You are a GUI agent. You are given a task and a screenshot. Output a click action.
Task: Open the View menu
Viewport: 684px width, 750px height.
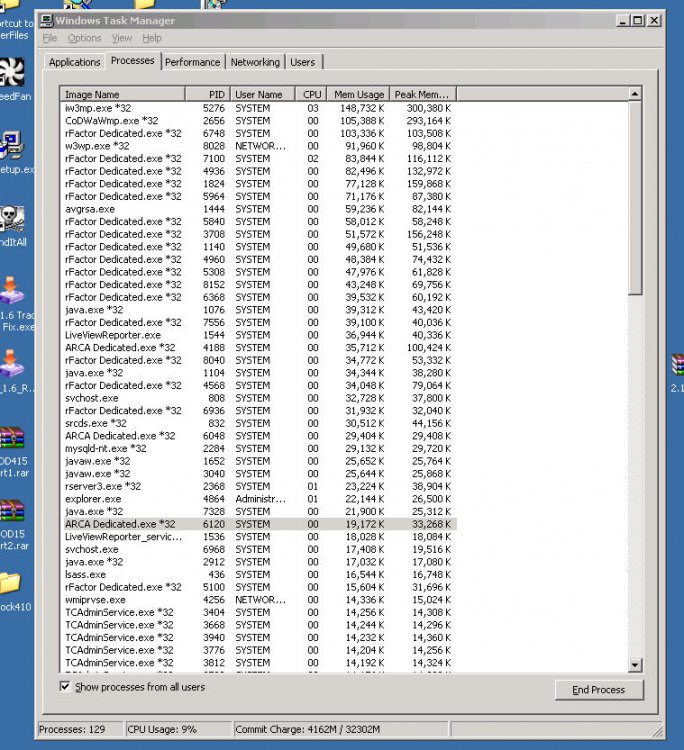pos(122,38)
